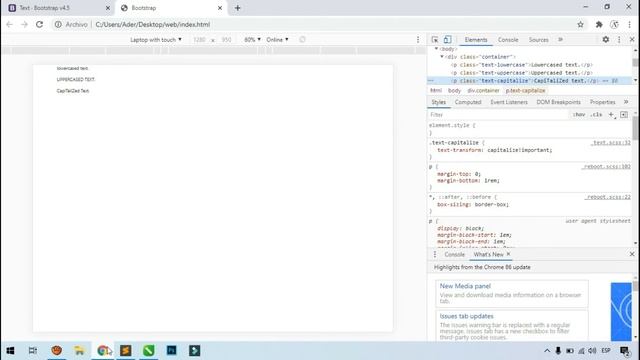Click the div.container breadcrumb
This screenshot has width=640, height=360.
(483, 91)
